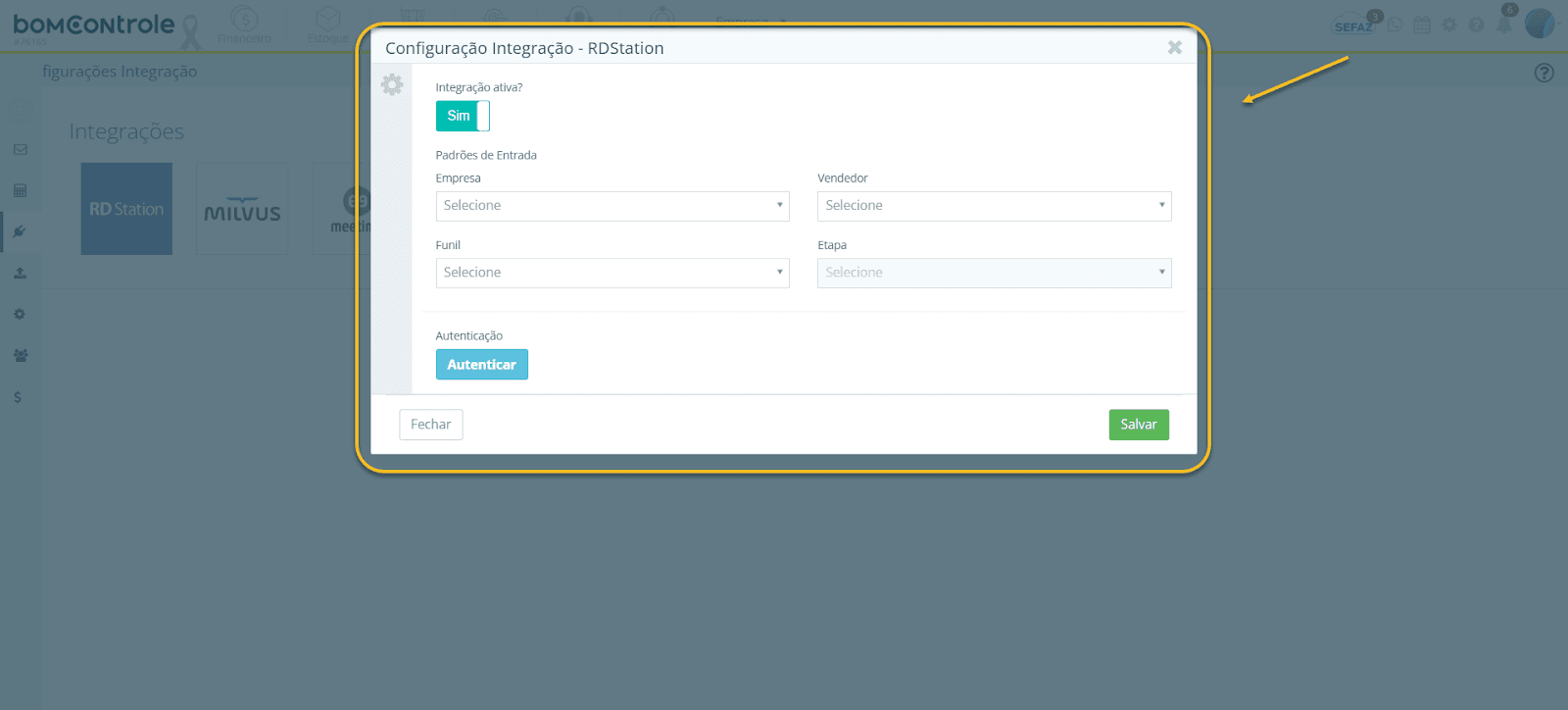Viewport: 1568px width, 710px height.
Task: Open the user avatar menu
Action: (x=1540, y=24)
